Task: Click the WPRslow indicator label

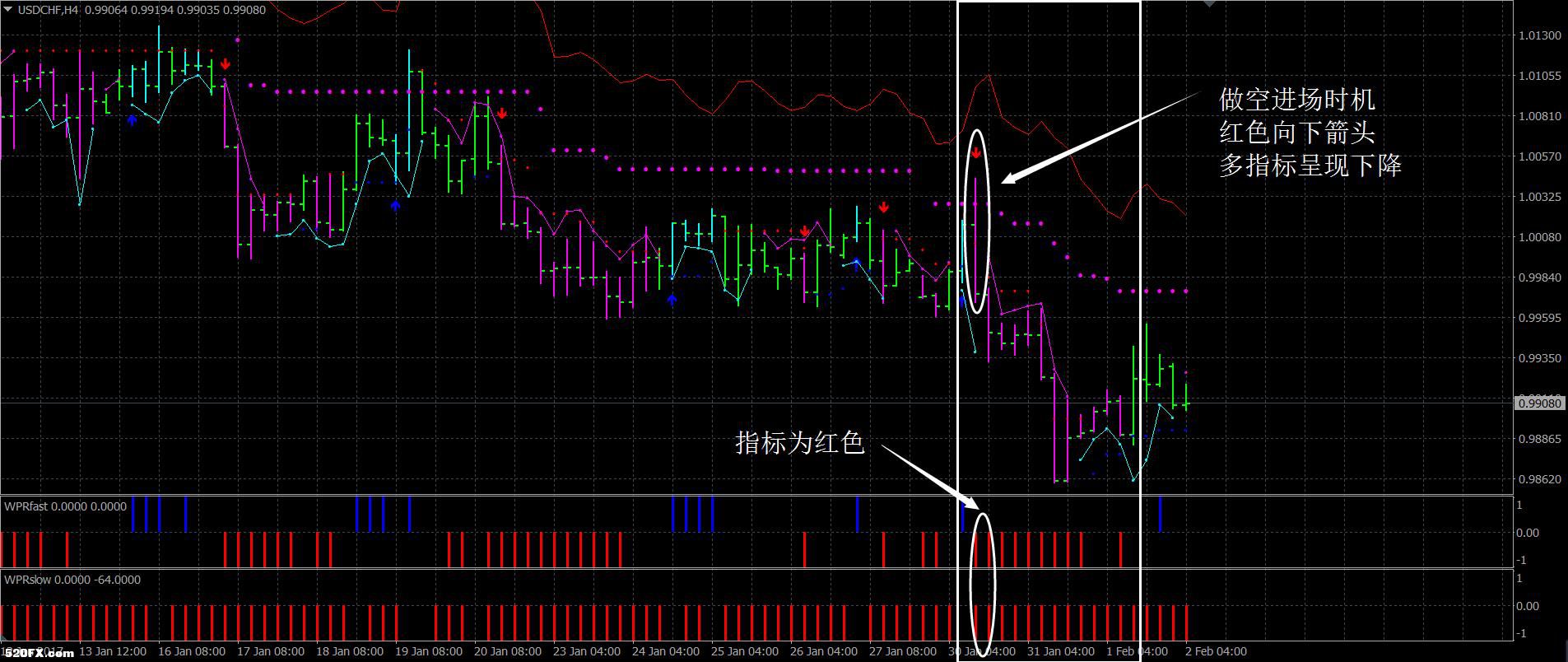Action: [72, 580]
